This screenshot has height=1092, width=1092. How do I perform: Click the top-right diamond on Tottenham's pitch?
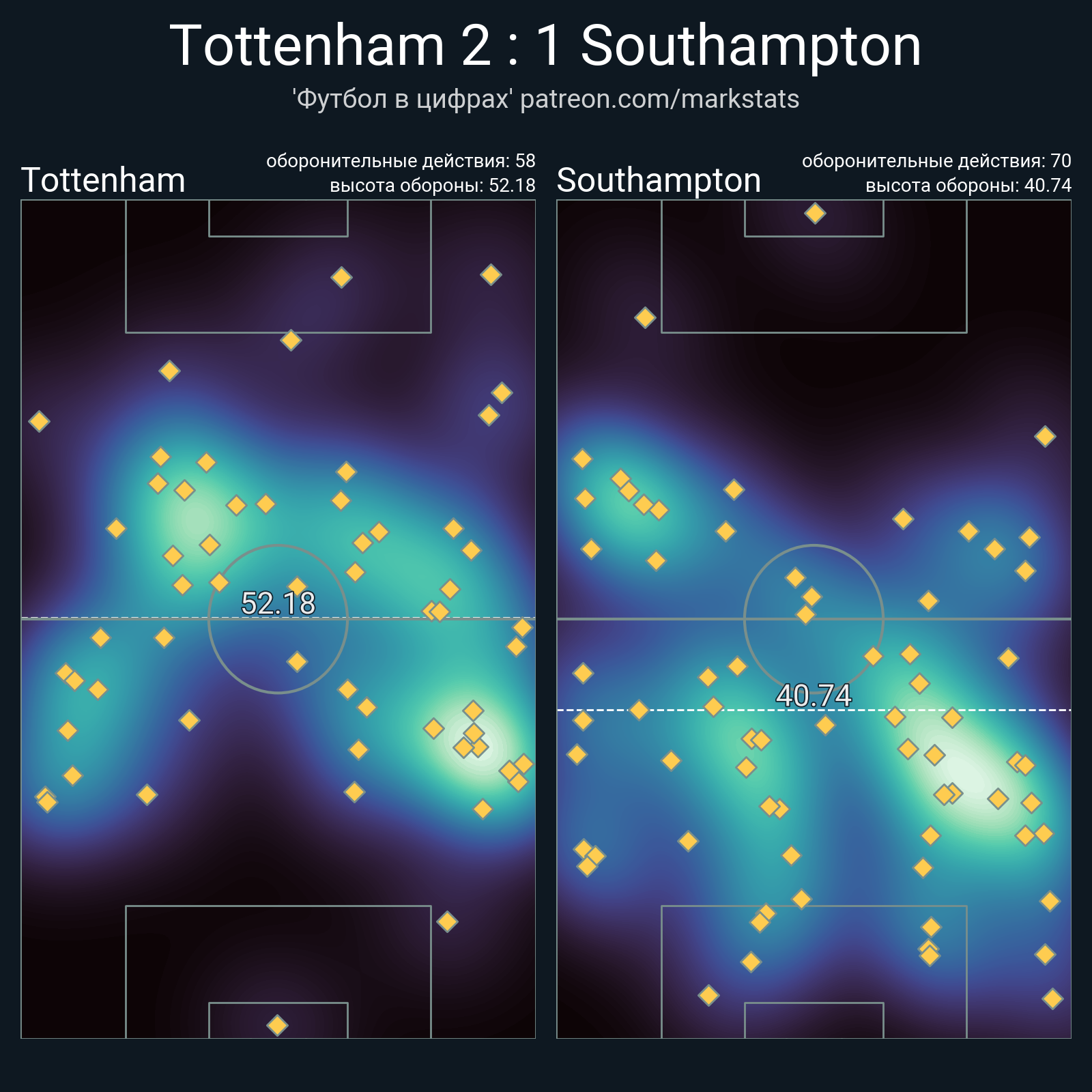[491, 274]
